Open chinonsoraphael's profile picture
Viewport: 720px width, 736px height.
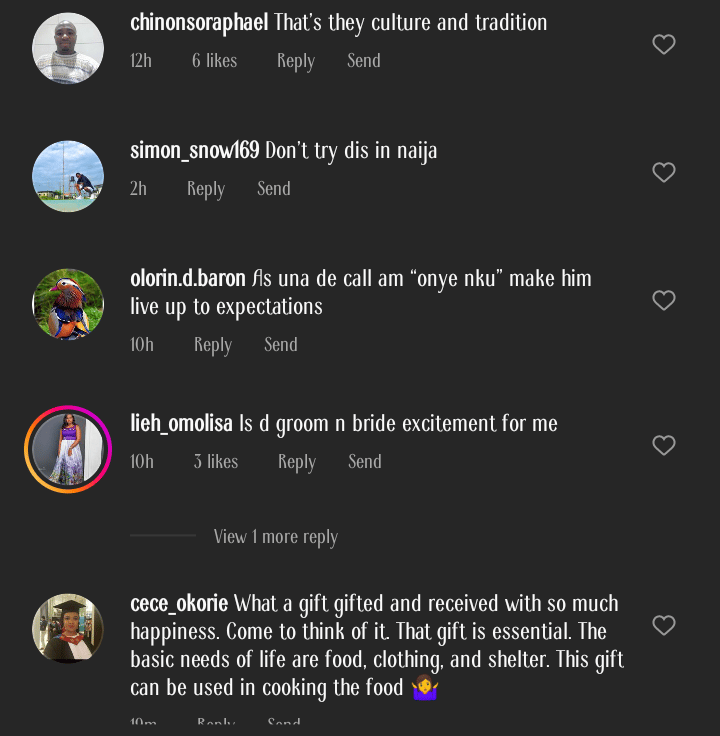(x=68, y=48)
